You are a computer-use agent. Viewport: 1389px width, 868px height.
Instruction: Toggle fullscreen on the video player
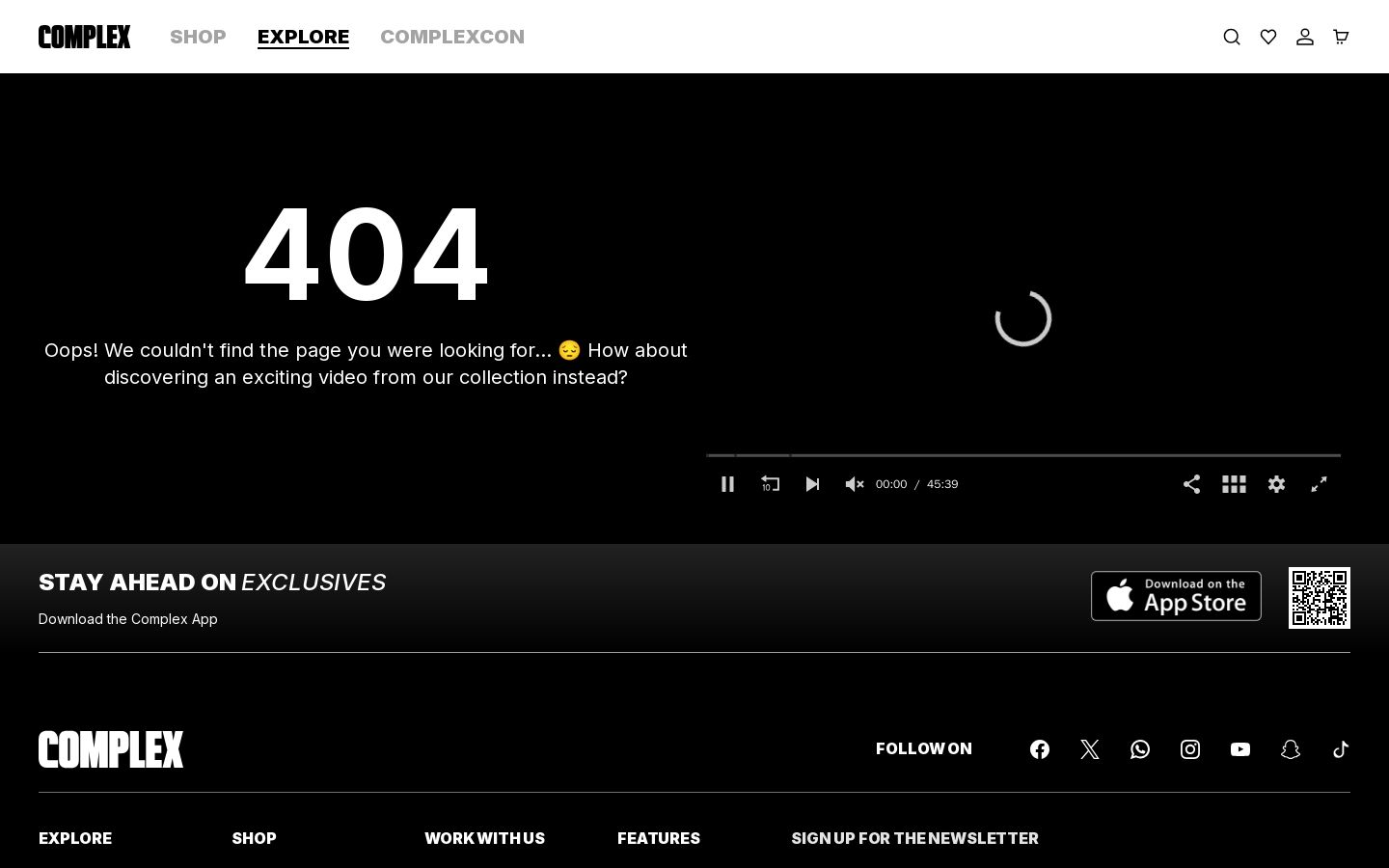(x=1320, y=484)
